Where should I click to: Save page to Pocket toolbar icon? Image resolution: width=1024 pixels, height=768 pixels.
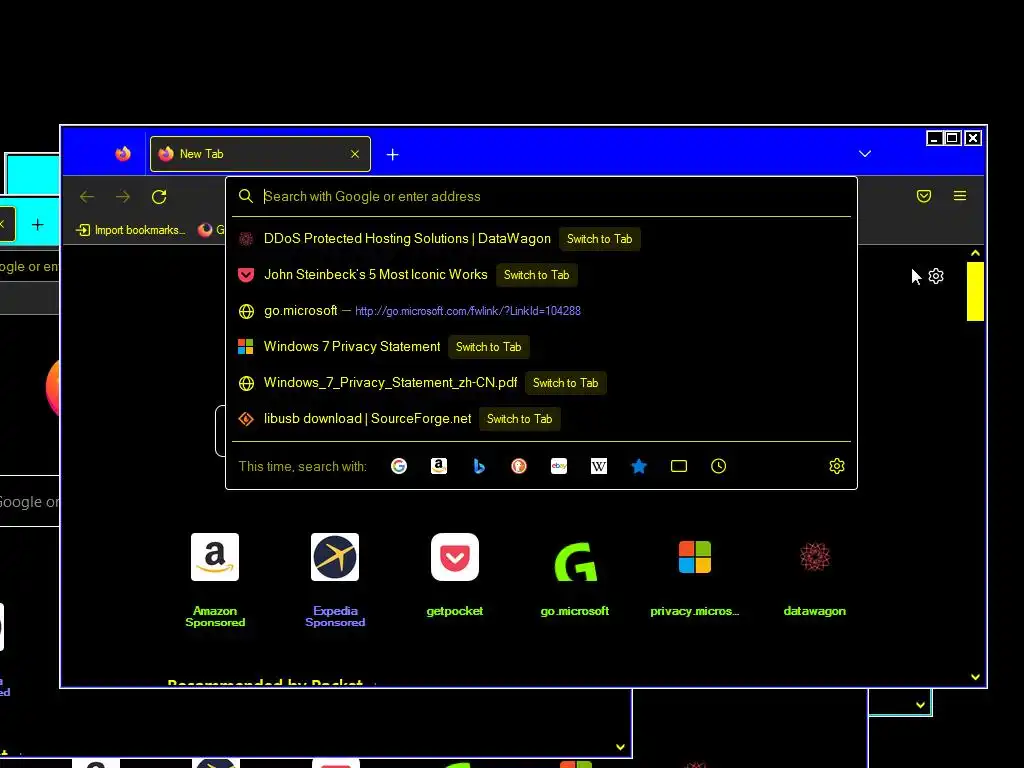923,196
